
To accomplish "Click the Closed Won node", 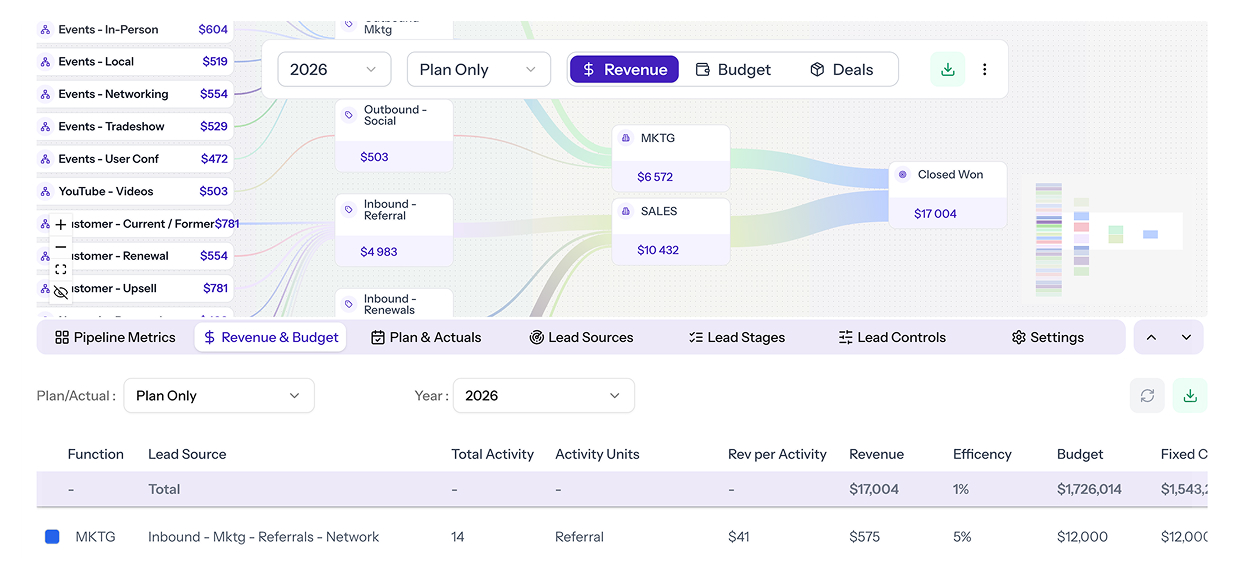I will point(947,194).
